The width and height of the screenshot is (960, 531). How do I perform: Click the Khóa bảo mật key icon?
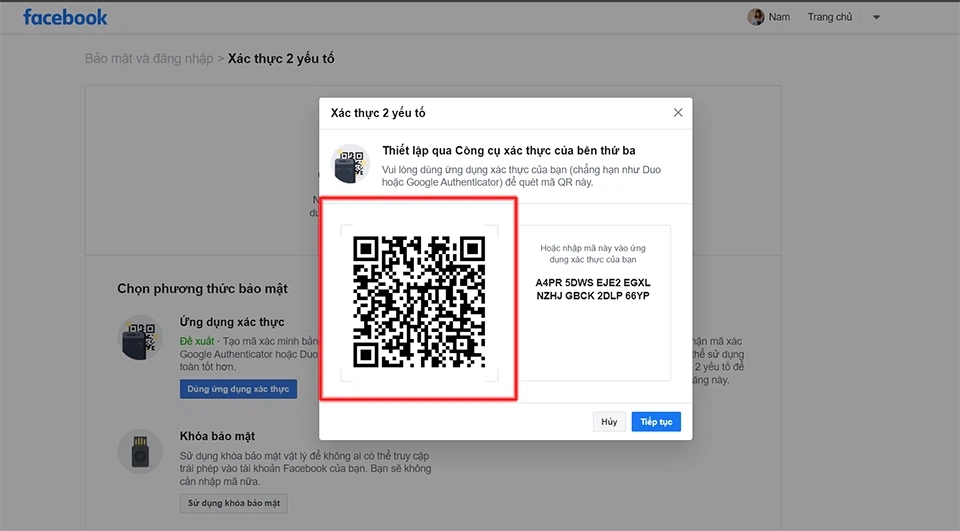(140, 451)
